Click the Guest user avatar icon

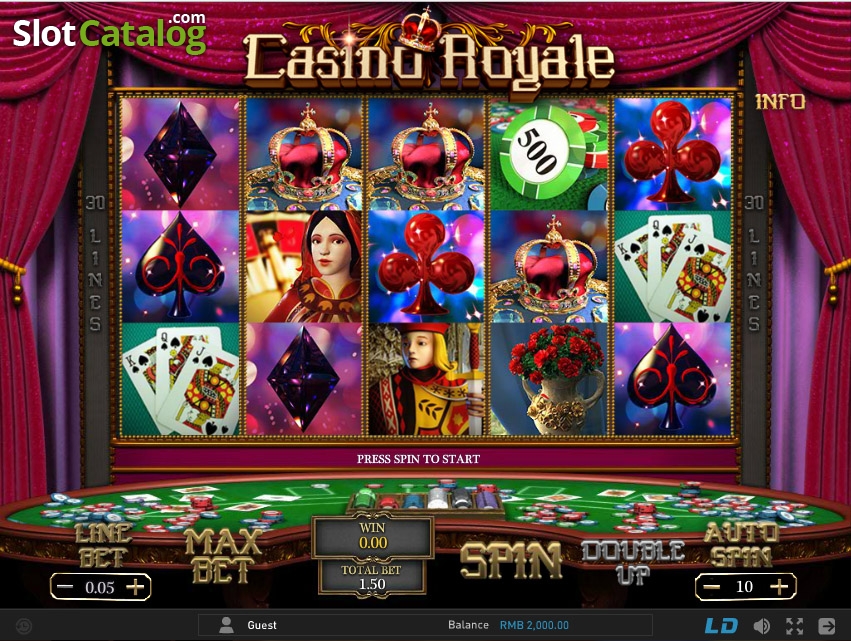coord(226,625)
